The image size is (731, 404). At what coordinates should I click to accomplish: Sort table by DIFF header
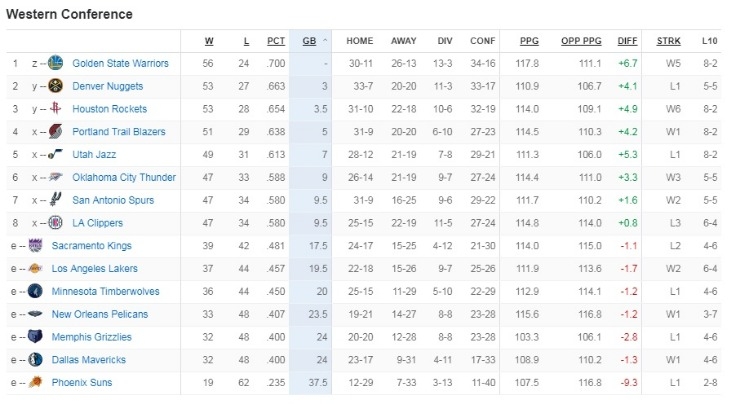point(627,41)
